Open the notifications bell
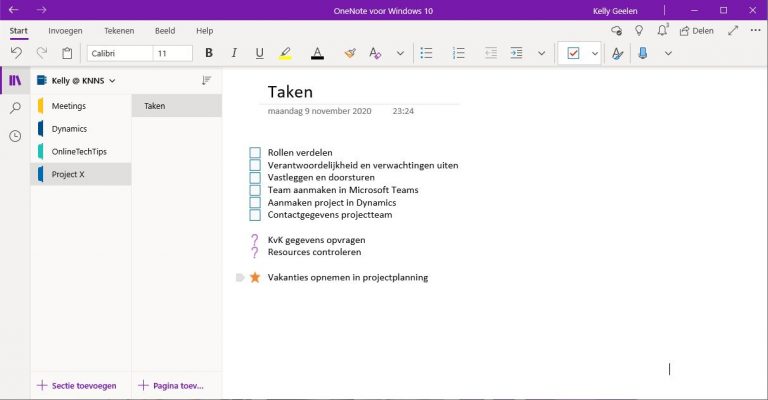 [662, 30]
